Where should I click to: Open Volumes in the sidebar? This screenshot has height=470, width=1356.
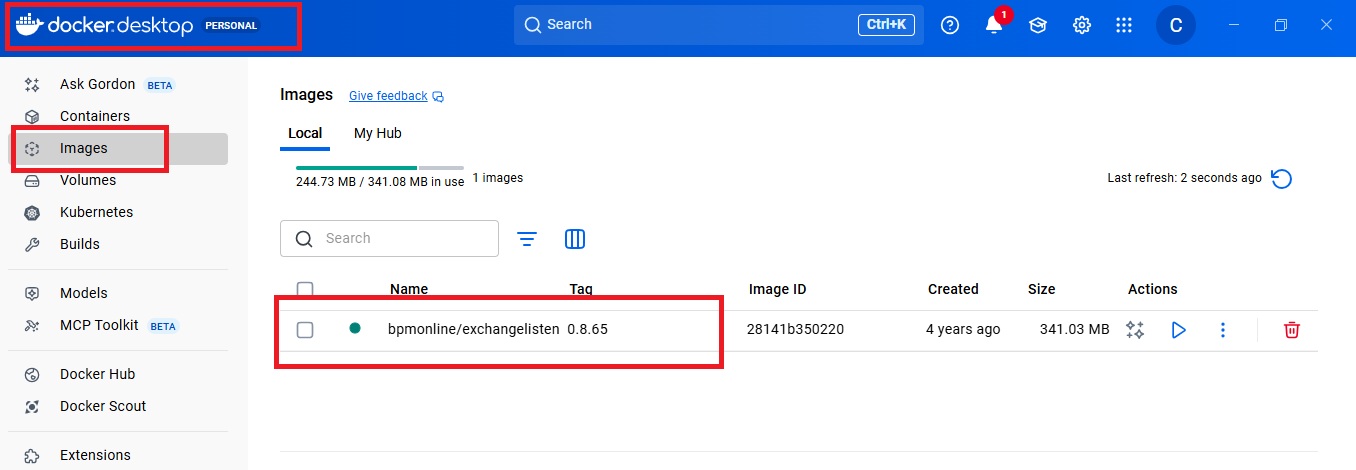(118, 180)
